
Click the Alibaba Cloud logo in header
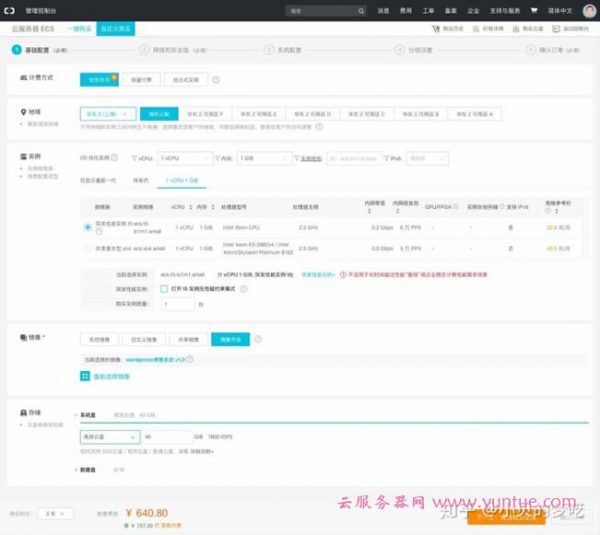coord(10,10)
